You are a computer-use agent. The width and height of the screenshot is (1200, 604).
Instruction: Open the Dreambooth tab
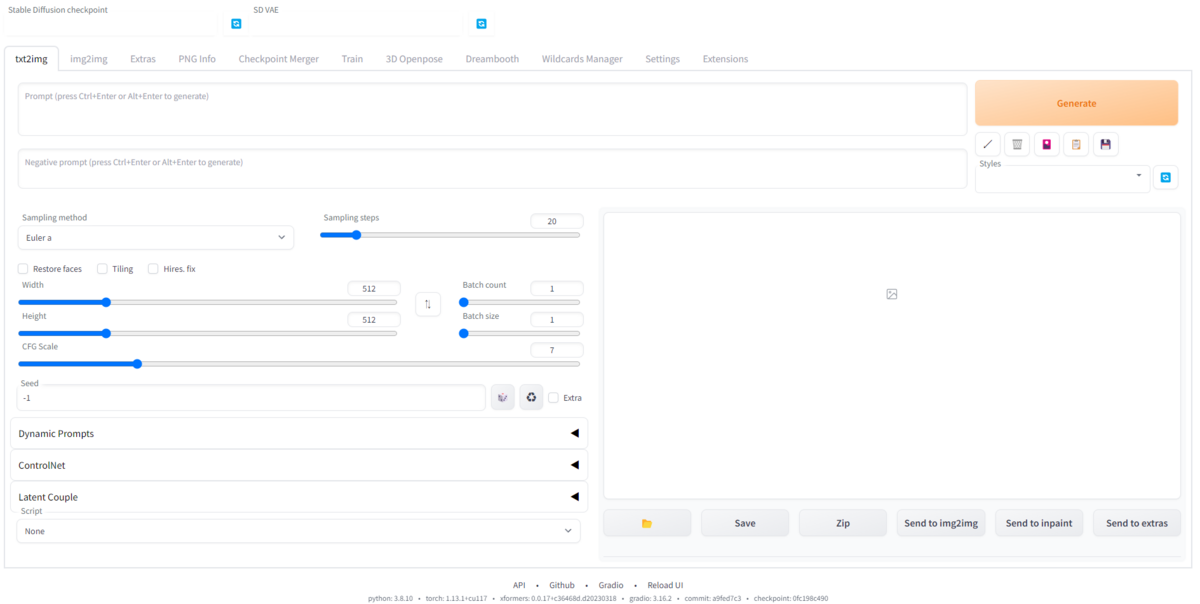(492, 59)
